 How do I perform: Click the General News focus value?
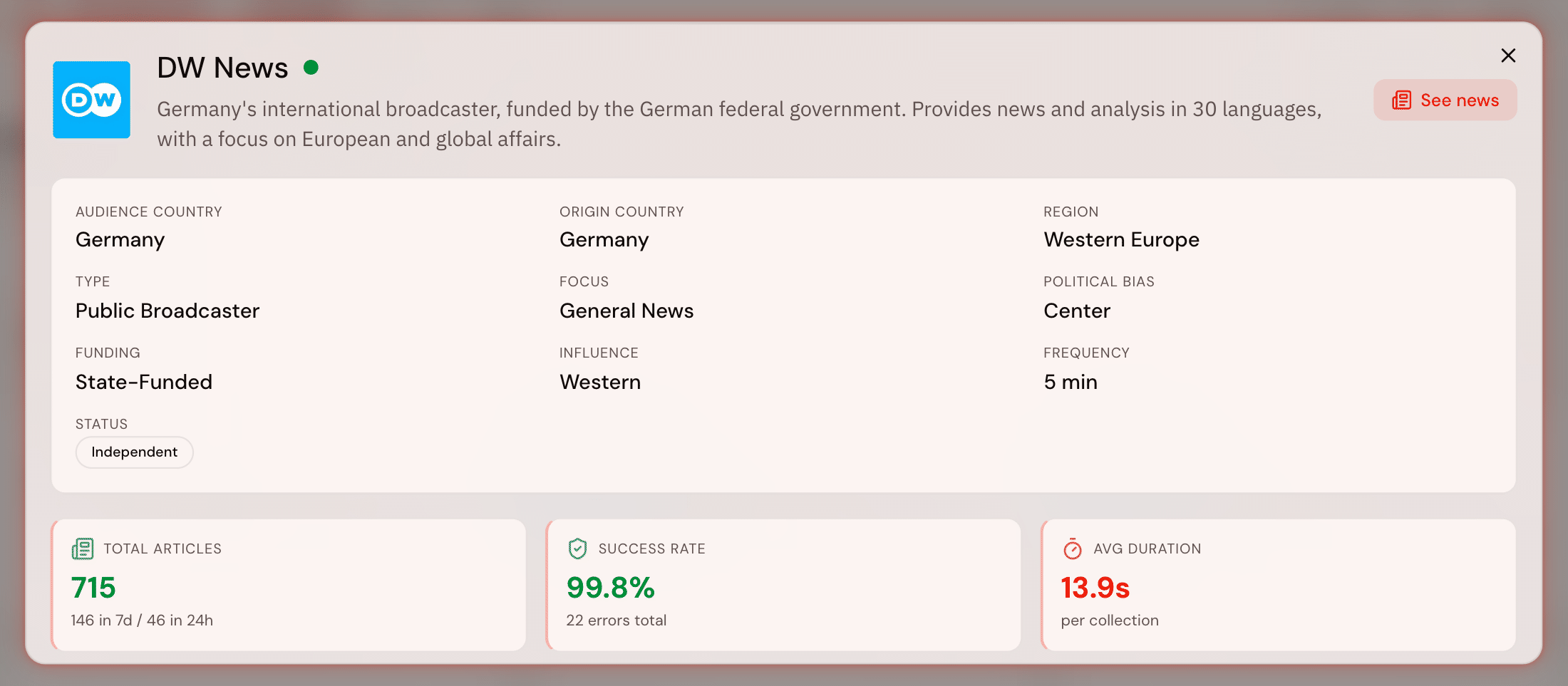pyautogui.click(x=626, y=311)
